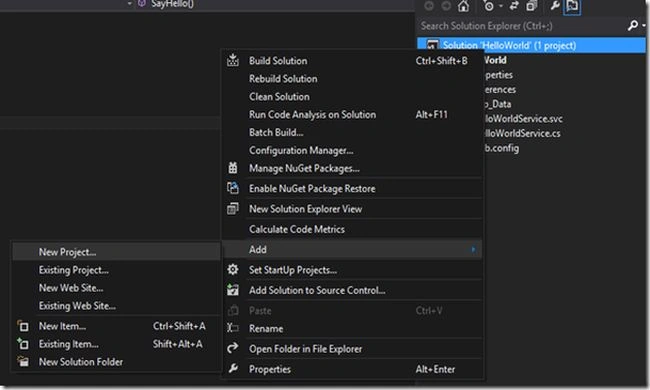Click the Manage NuGet Packages icon
This screenshot has height=390, width=650.
point(233,168)
